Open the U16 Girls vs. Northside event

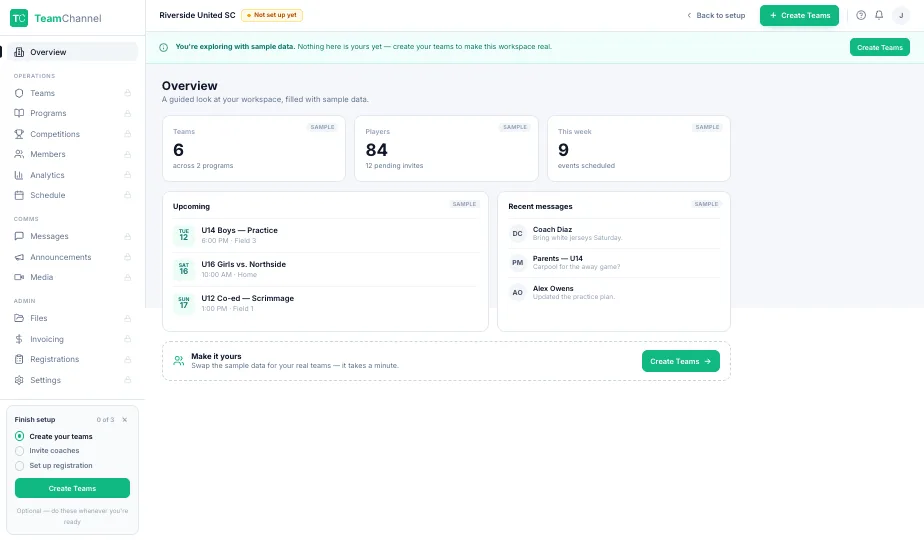click(325, 269)
